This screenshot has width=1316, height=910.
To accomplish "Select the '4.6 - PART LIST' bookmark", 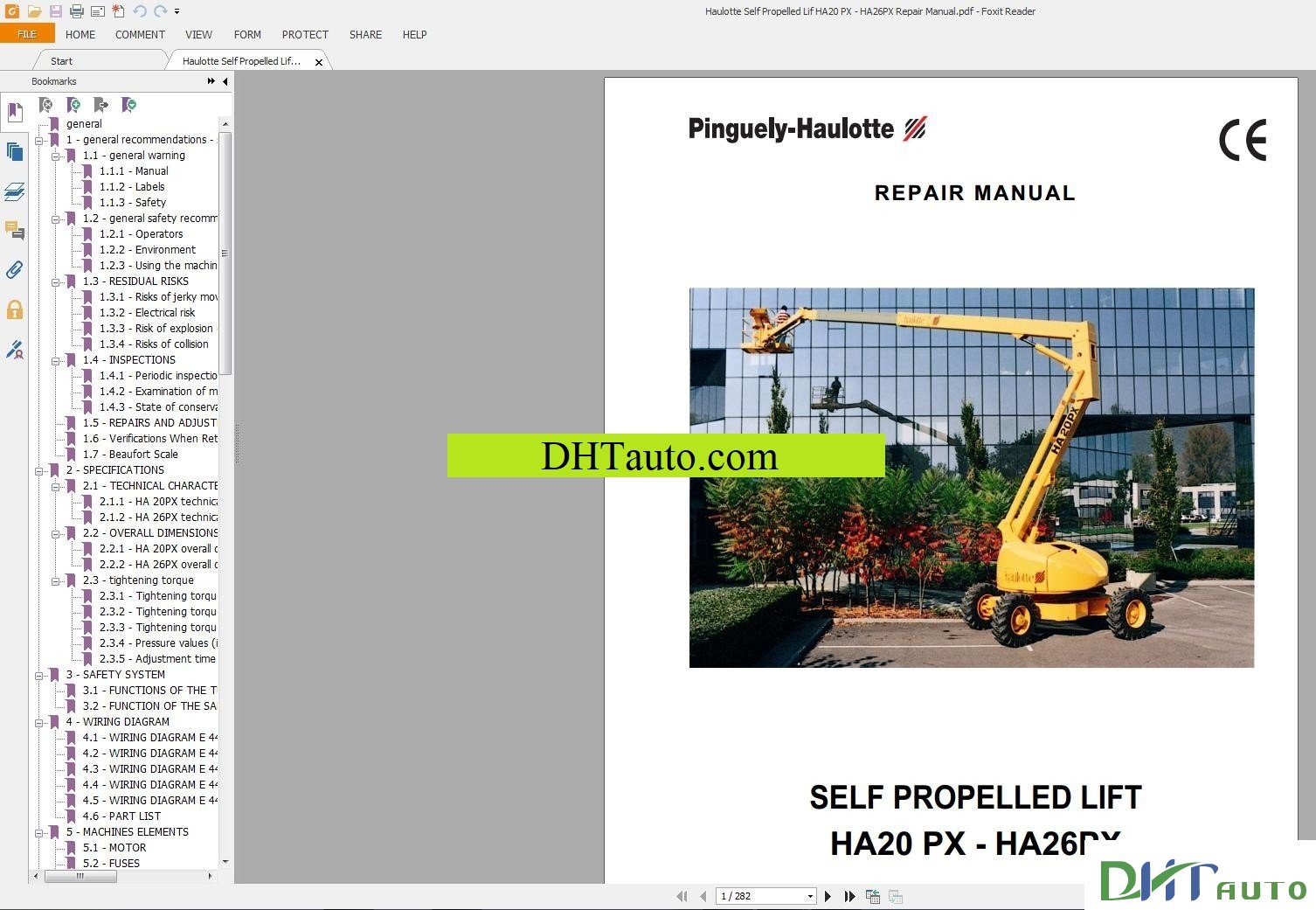I will pyautogui.click(x=121, y=816).
